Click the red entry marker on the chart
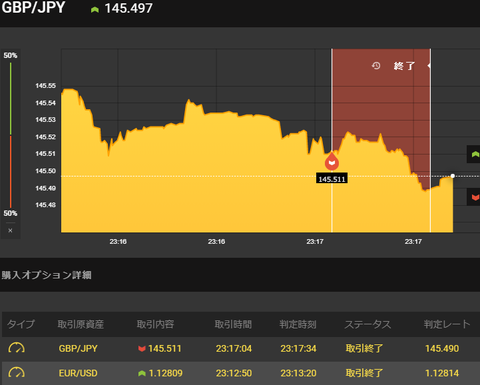The image size is (480, 385). [332, 161]
